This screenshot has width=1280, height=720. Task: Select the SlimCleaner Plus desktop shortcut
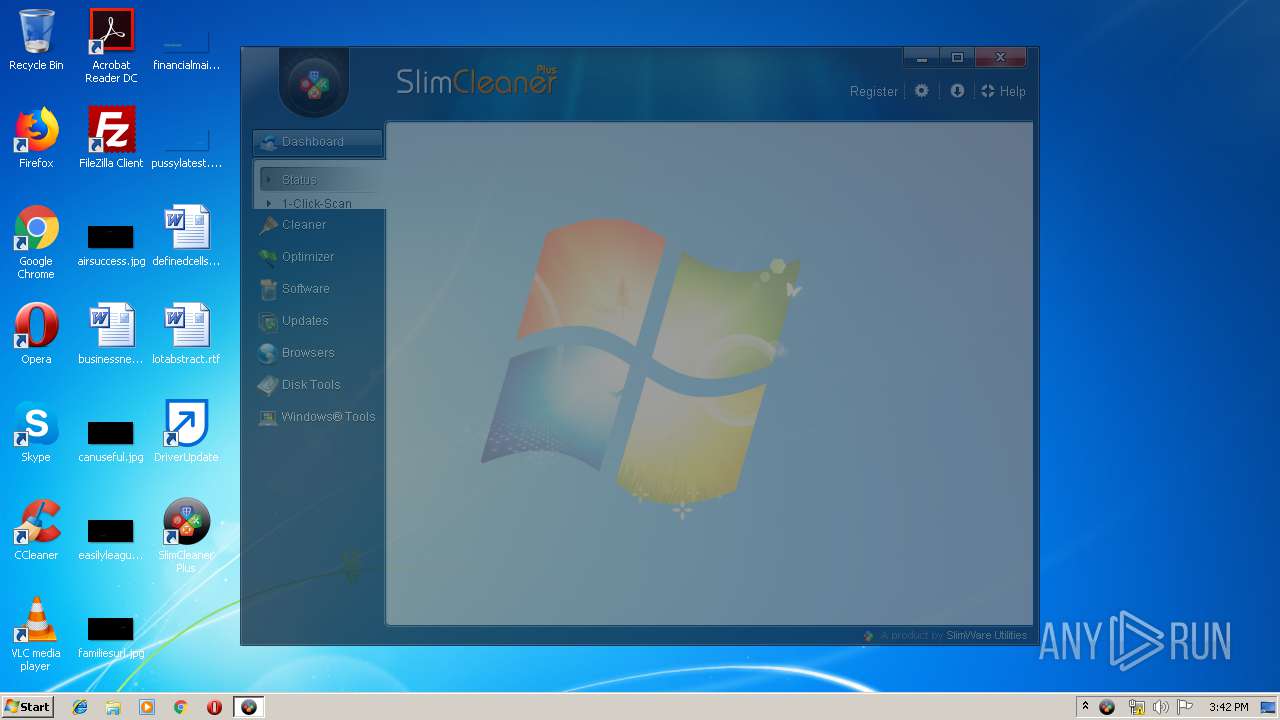click(x=186, y=536)
